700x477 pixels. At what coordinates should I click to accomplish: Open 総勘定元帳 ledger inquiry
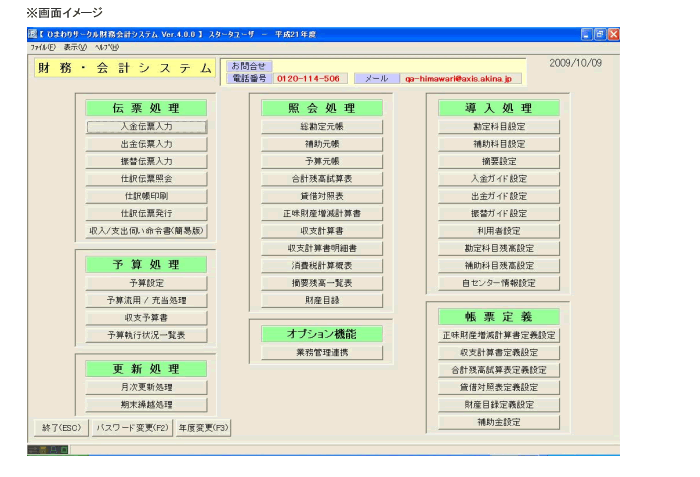[x=322, y=127]
